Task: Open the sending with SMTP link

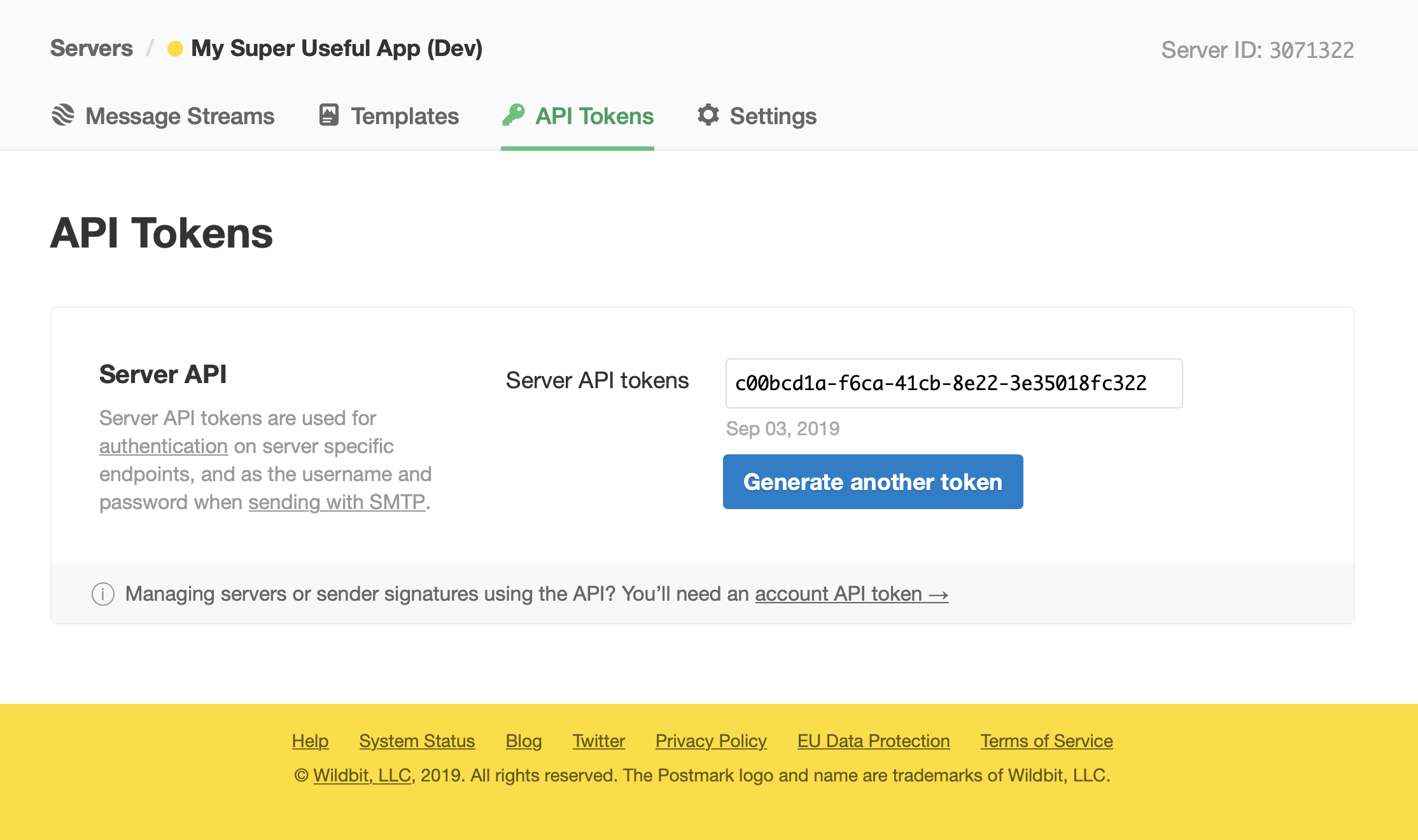Action: (x=337, y=502)
